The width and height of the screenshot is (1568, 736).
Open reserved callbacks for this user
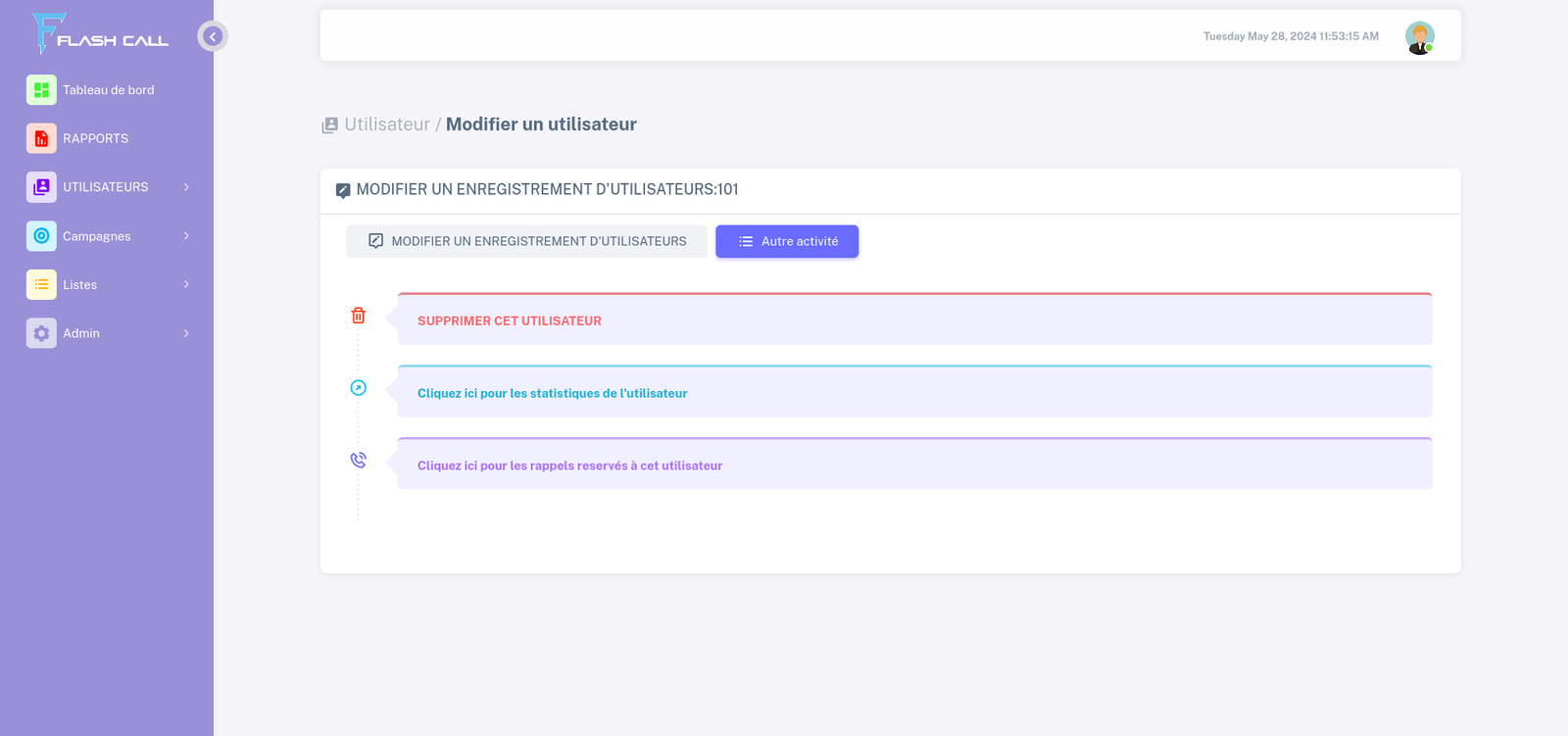569,466
